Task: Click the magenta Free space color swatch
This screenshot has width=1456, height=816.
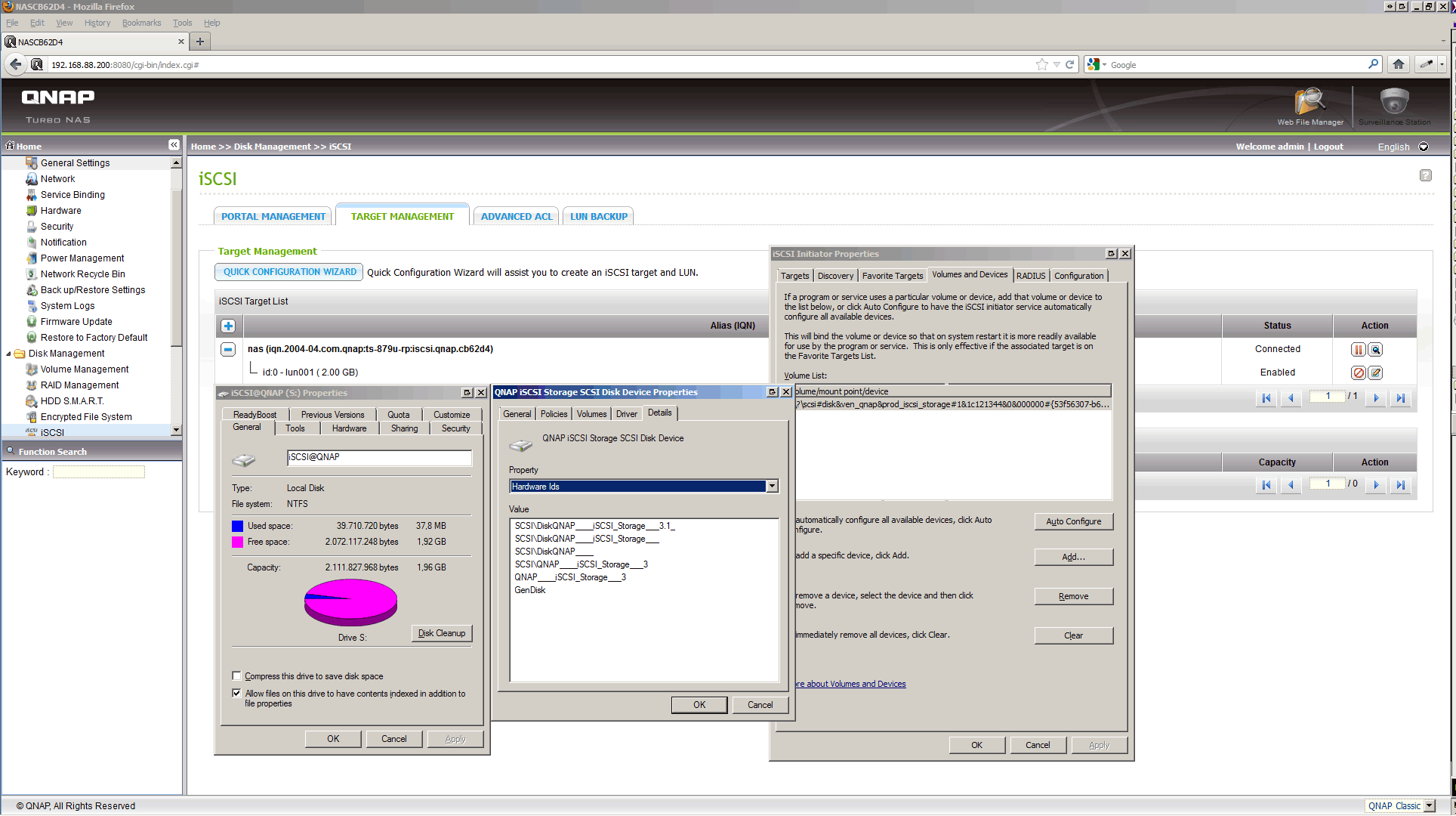Action: (x=237, y=542)
